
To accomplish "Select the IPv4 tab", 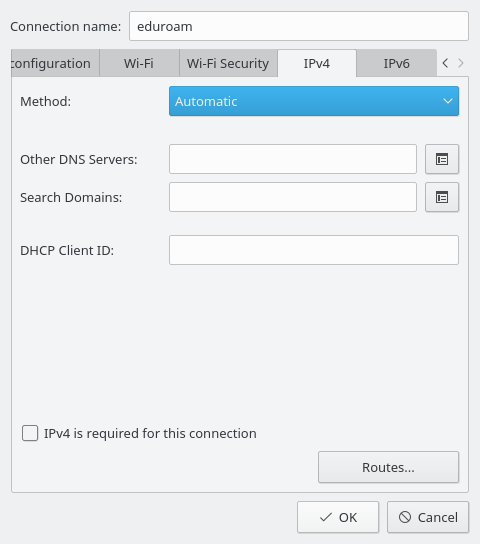I will click(x=317, y=63).
